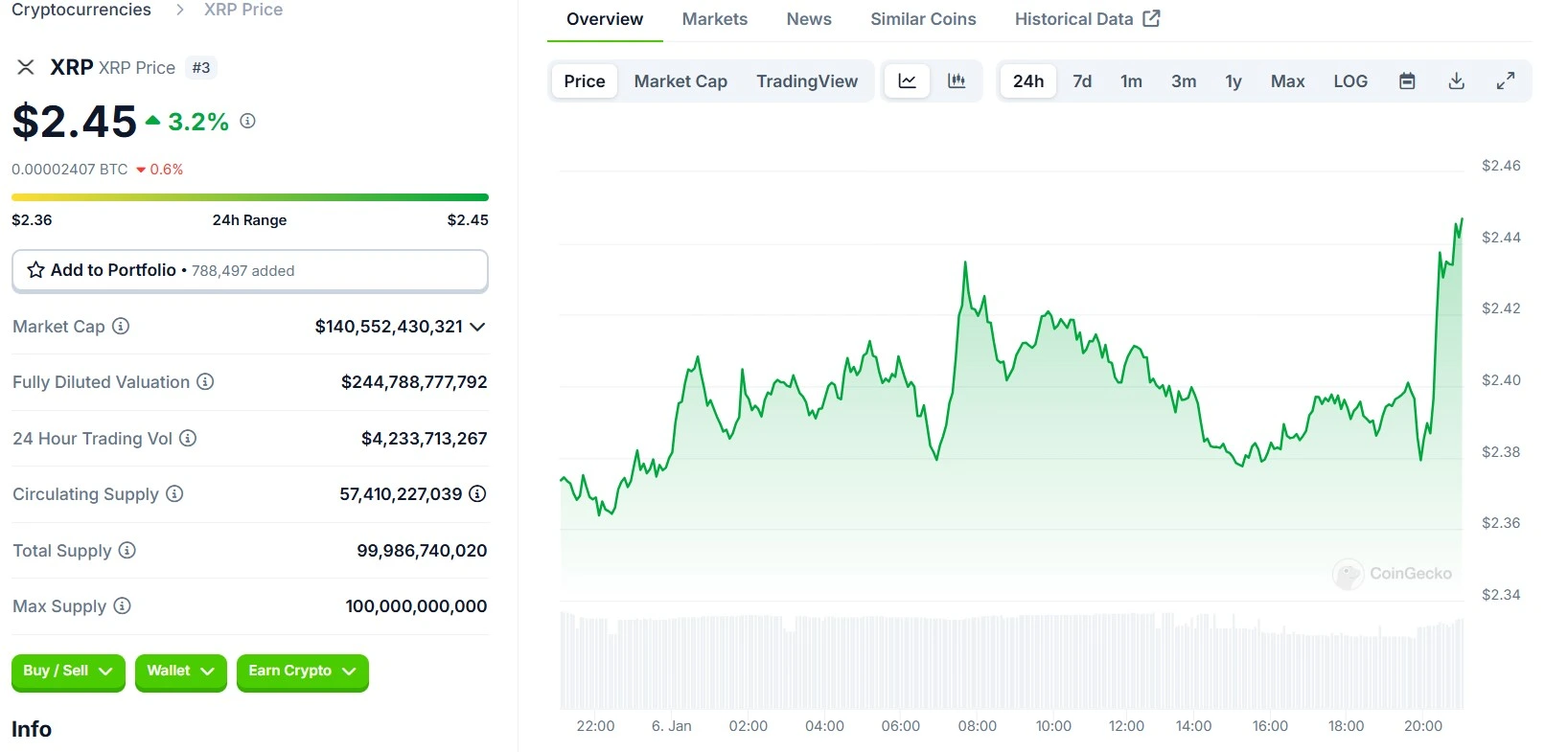
Task: Click the $2.45 price value
Action: tap(75, 122)
